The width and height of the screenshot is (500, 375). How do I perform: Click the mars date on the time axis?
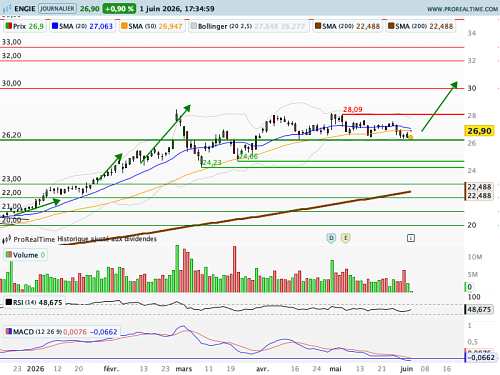tap(184, 369)
